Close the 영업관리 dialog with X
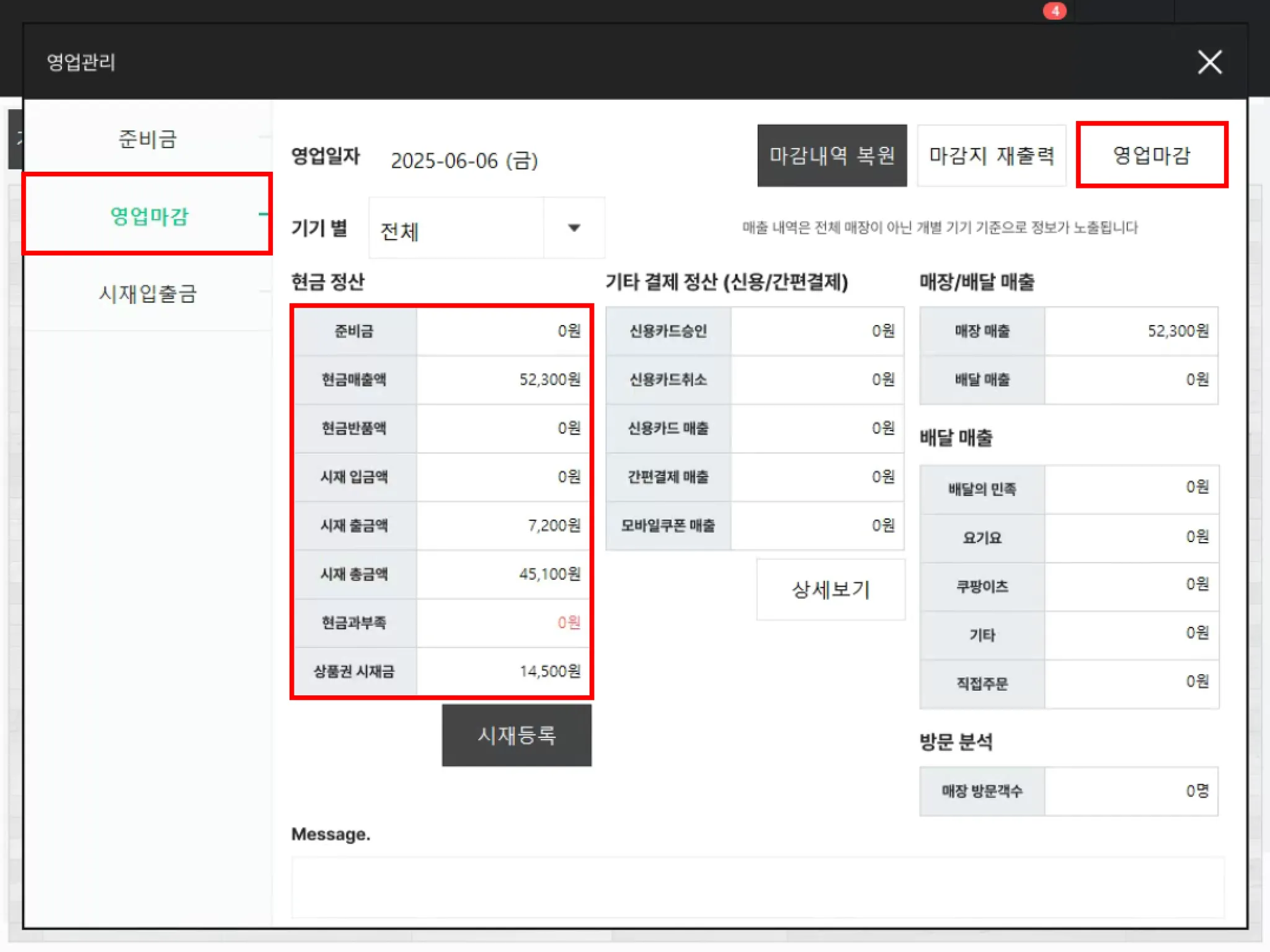This screenshot has height=952, width=1270. [x=1209, y=62]
